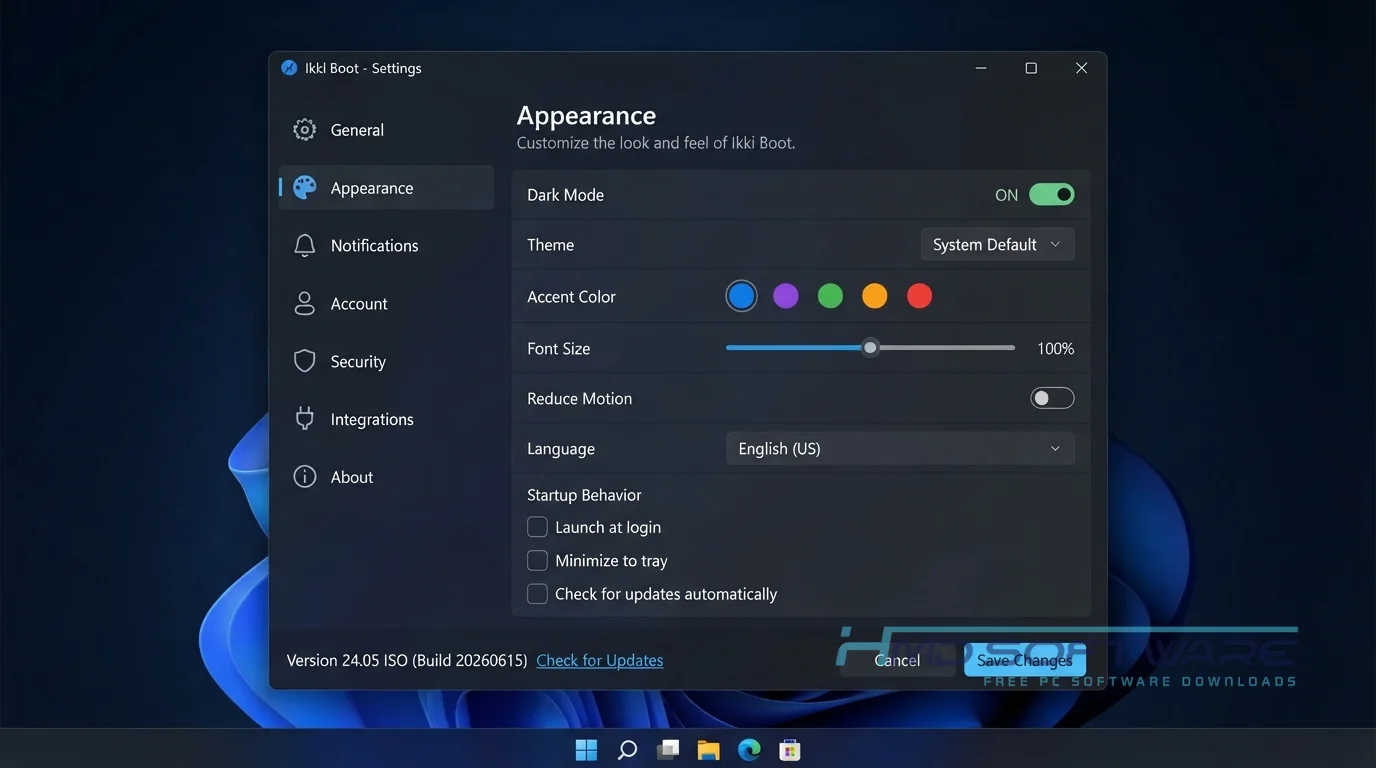Select the red accent color

(919, 296)
